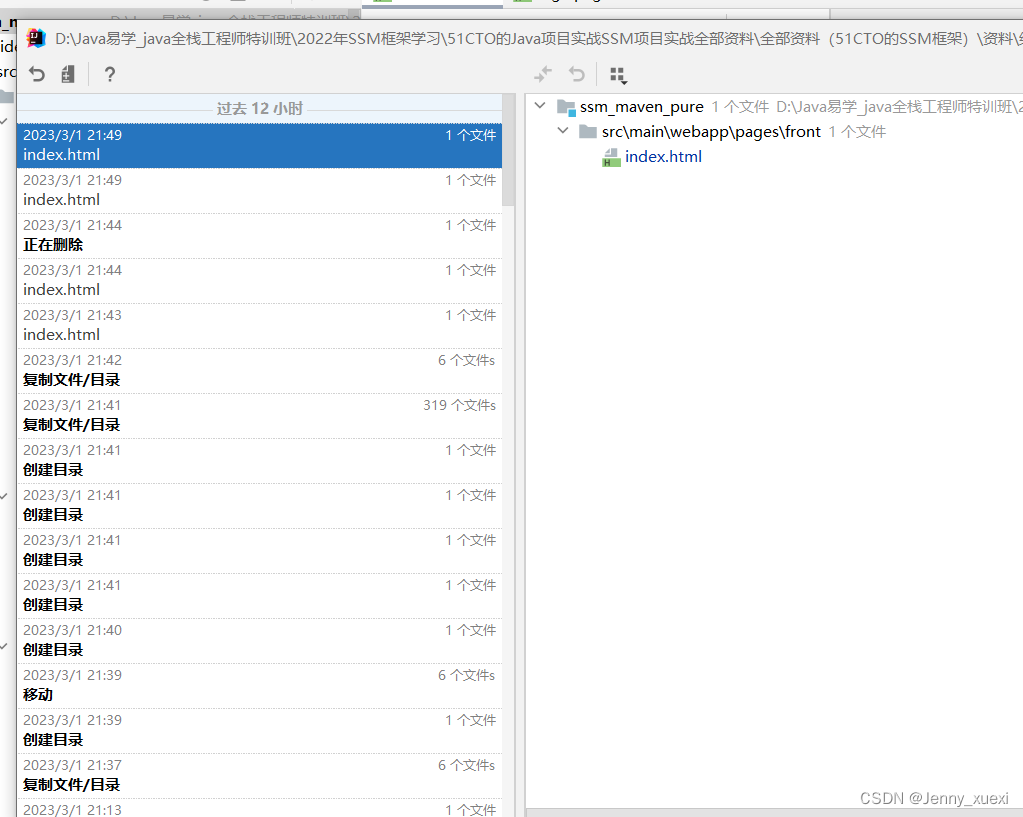The width and height of the screenshot is (1023, 817).
Task: Click the Create Patch icon
Action: coord(68,74)
